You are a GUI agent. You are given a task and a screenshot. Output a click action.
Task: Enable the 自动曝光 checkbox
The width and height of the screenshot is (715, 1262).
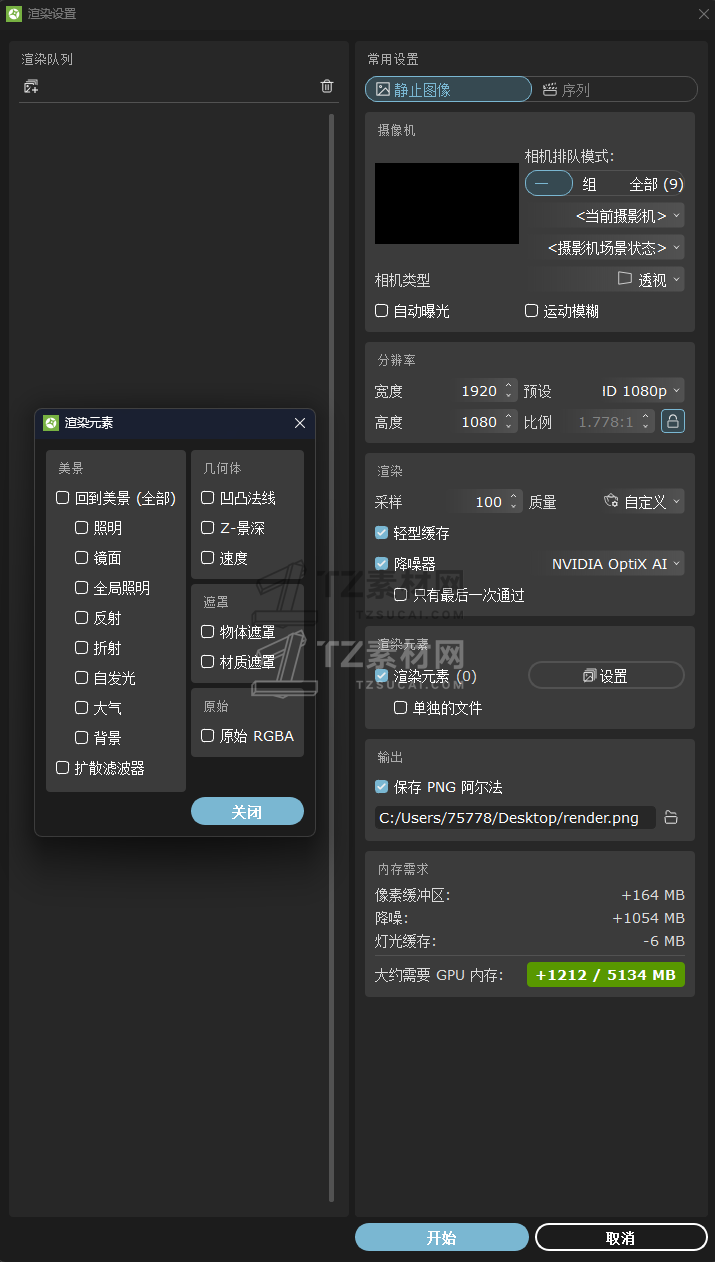coord(381,311)
